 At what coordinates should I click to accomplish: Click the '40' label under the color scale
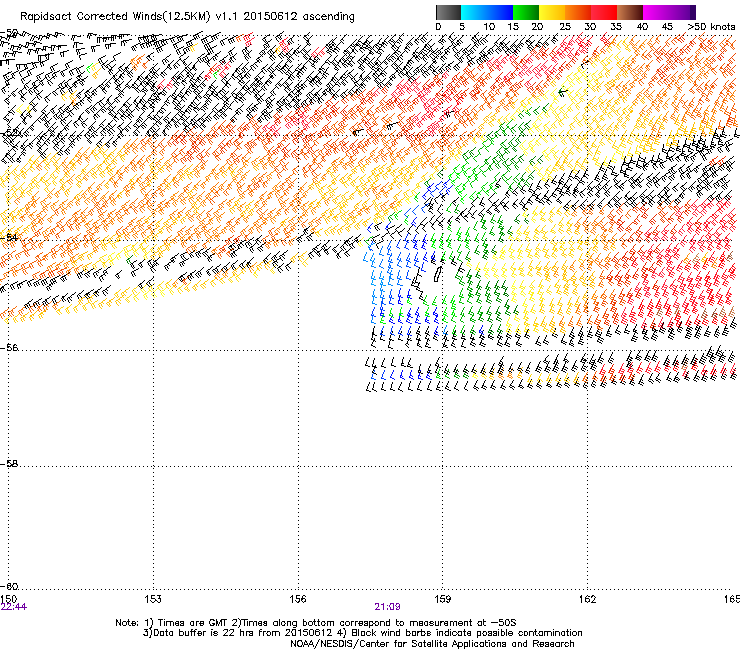coord(642,27)
